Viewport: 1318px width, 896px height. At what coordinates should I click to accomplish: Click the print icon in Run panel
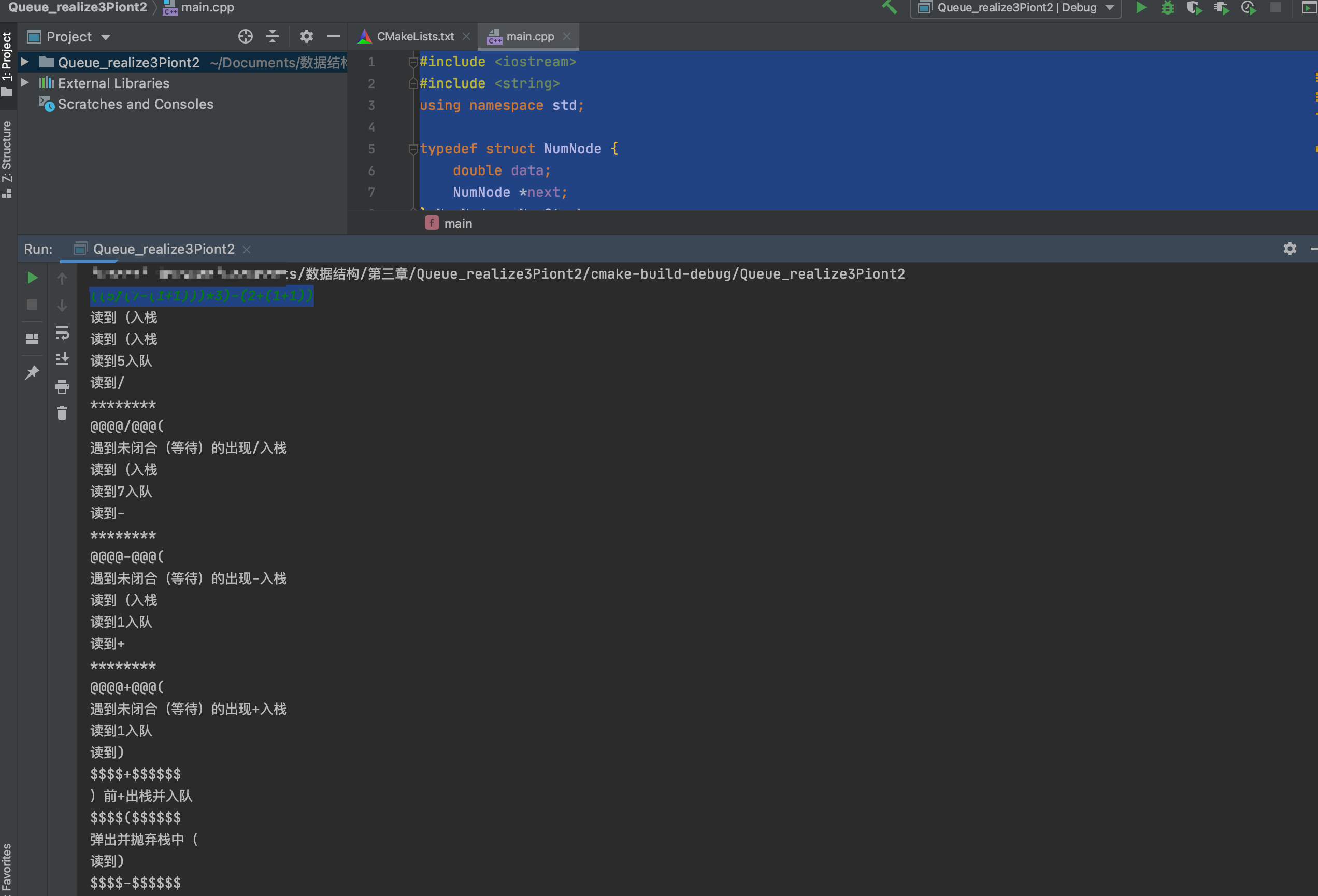pyautogui.click(x=62, y=387)
